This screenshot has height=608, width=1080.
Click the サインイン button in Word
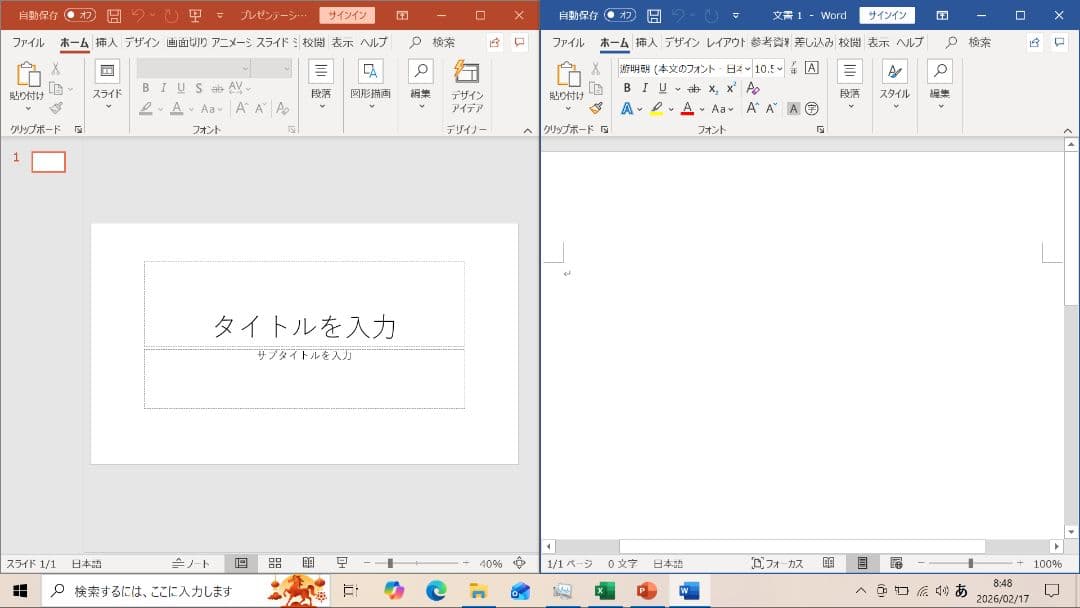[x=888, y=15]
